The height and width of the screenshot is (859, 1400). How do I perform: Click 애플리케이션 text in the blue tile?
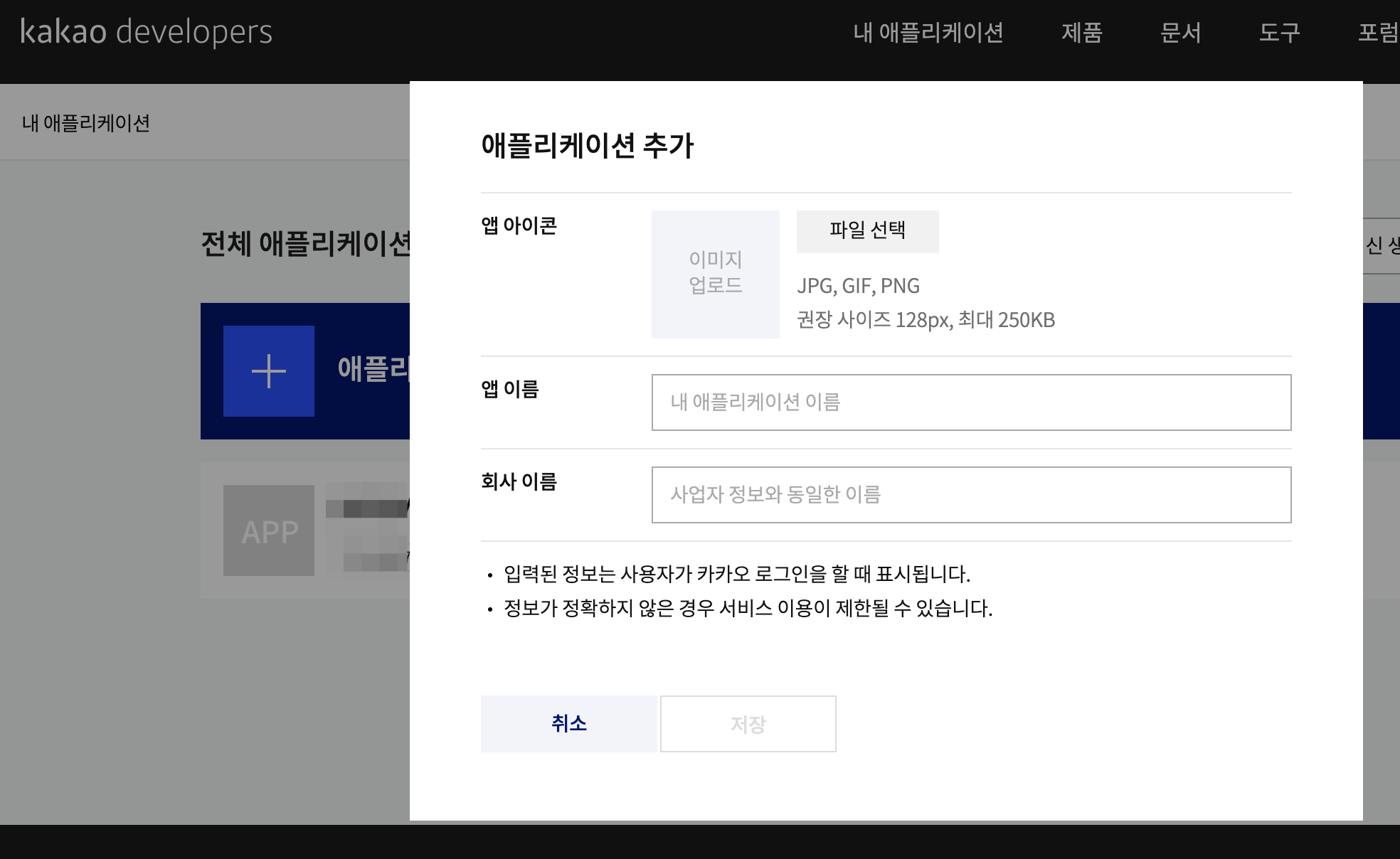373,369
